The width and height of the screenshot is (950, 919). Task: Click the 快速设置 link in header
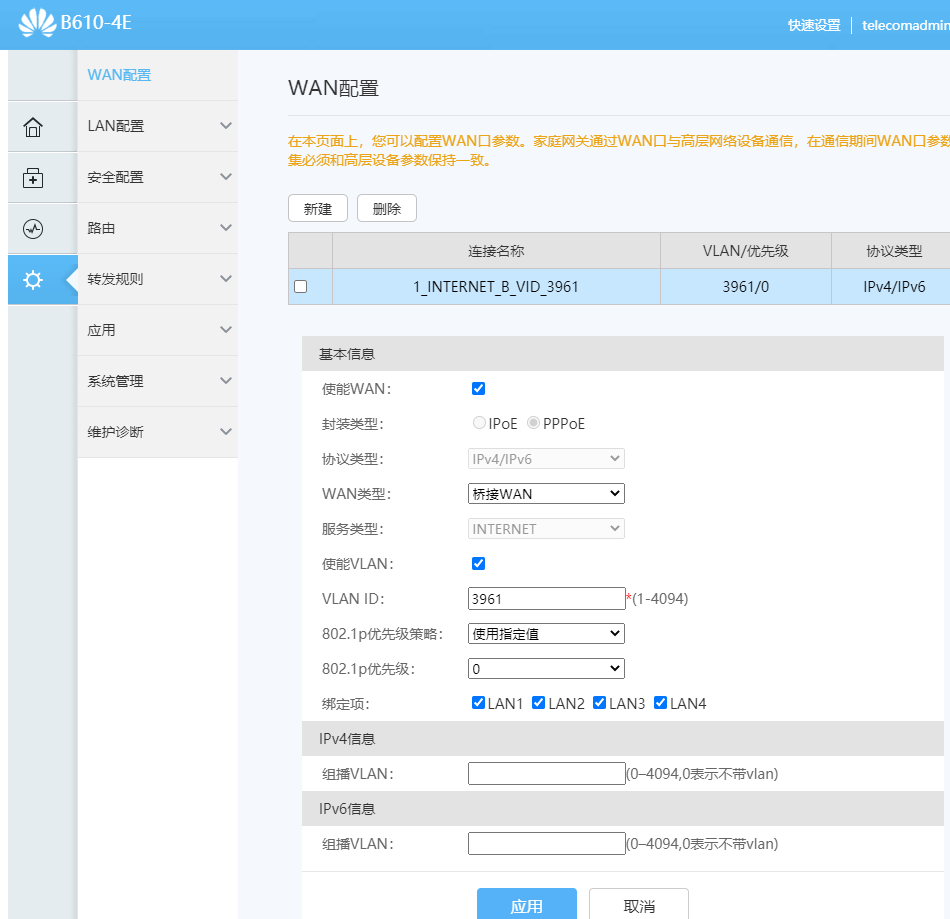coord(813,25)
